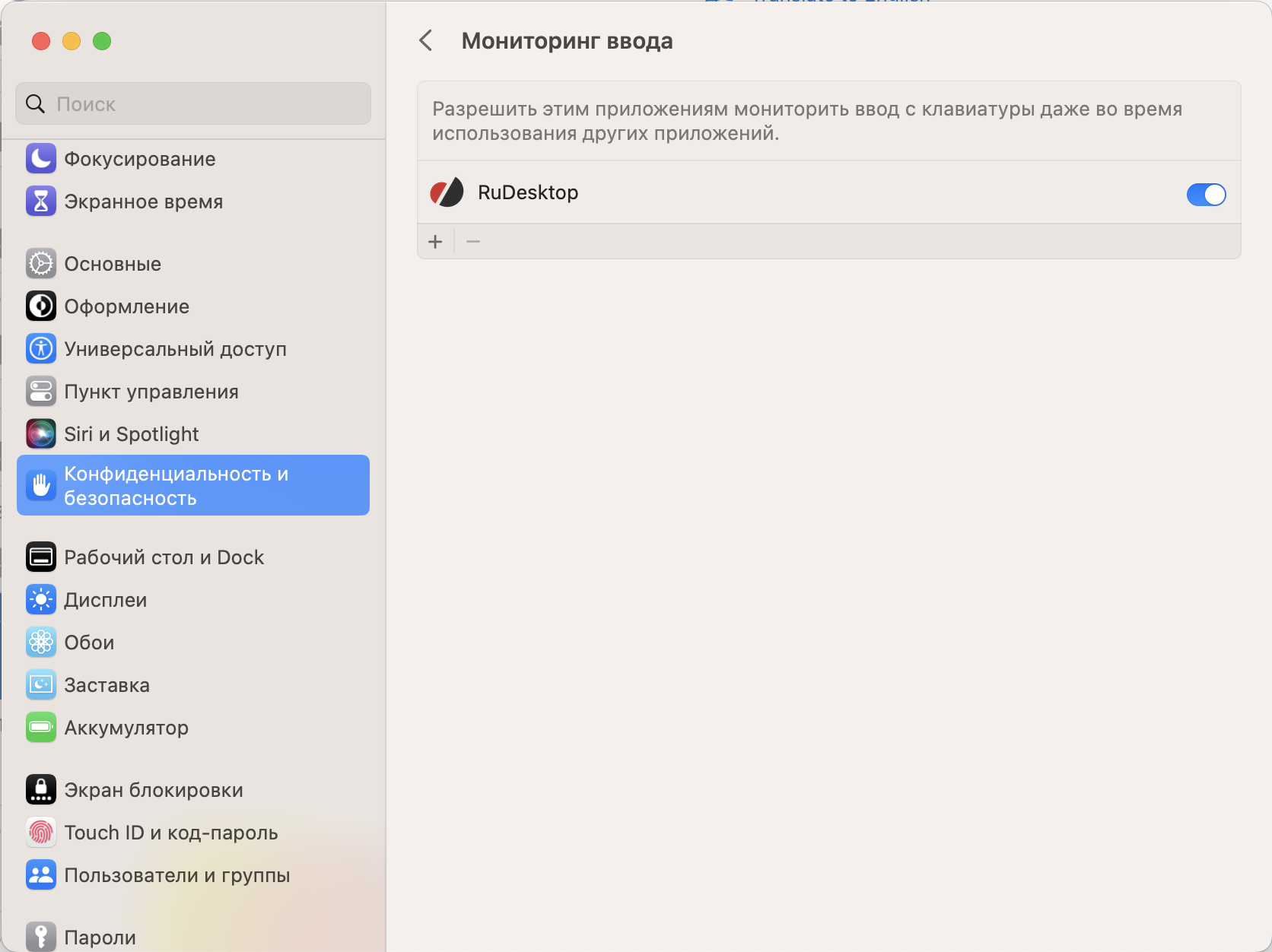This screenshot has height=952, width=1272.
Task: Go back using the chevron arrow
Action: click(426, 41)
